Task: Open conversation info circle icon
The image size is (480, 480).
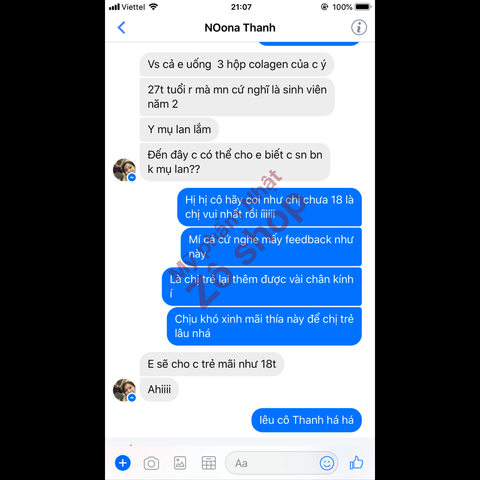Action: (359, 27)
